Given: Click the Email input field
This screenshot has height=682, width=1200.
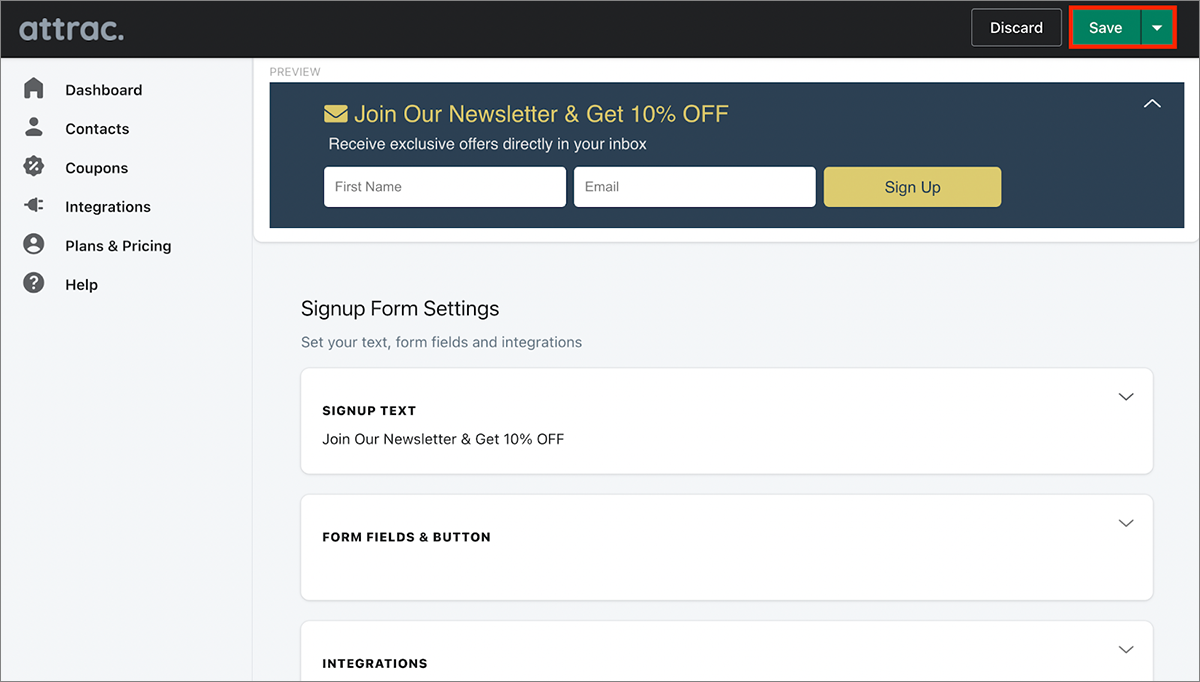Looking at the screenshot, I should coord(694,187).
